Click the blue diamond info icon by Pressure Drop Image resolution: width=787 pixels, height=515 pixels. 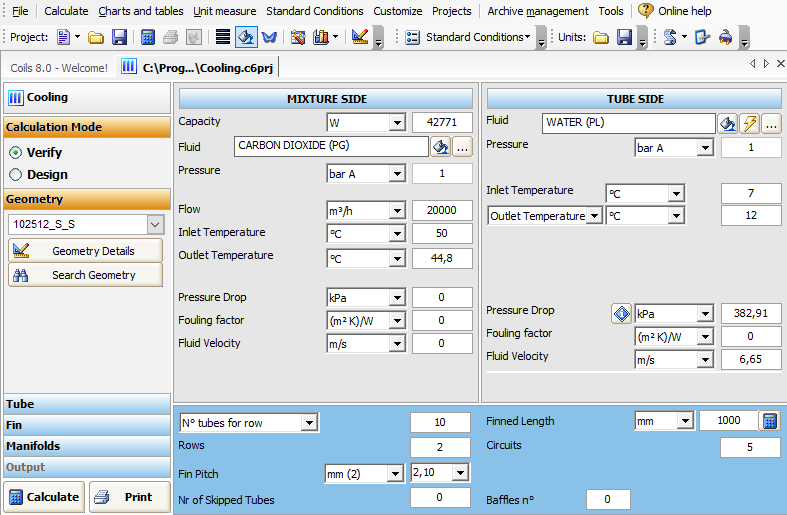click(x=621, y=314)
